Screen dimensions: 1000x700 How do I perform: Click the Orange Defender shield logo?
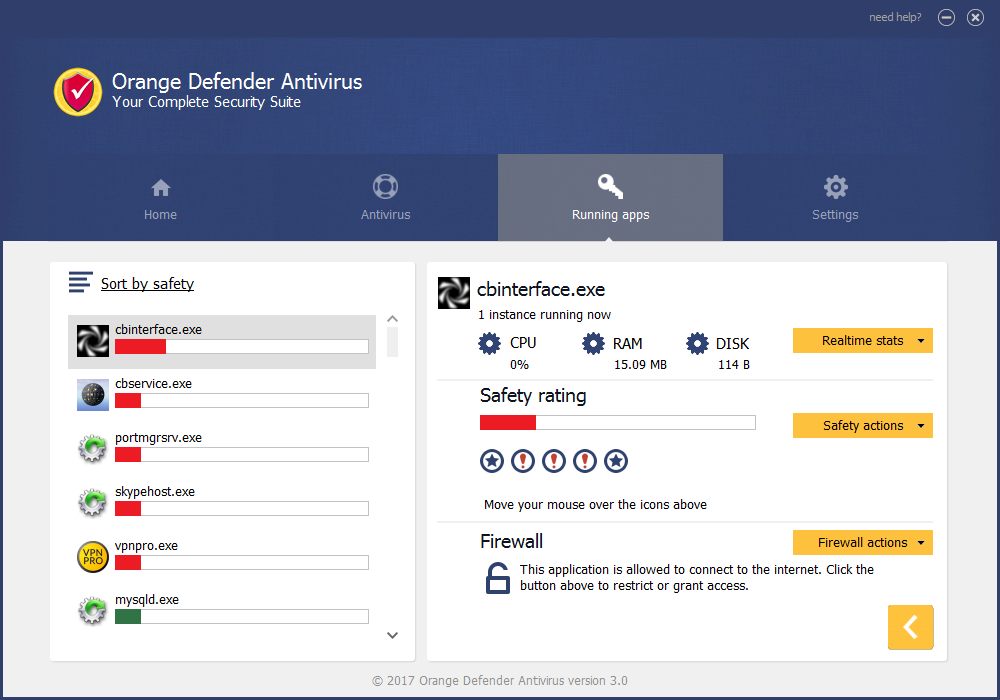coord(78,92)
